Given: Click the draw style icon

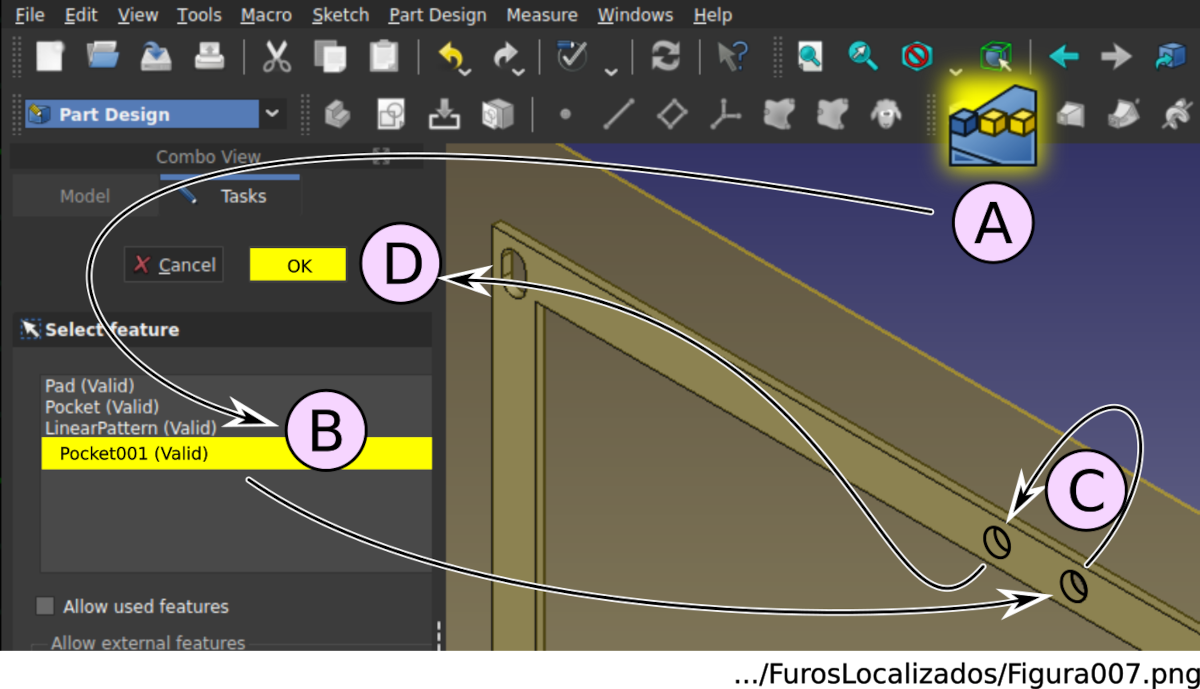Looking at the screenshot, I should (916, 56).
